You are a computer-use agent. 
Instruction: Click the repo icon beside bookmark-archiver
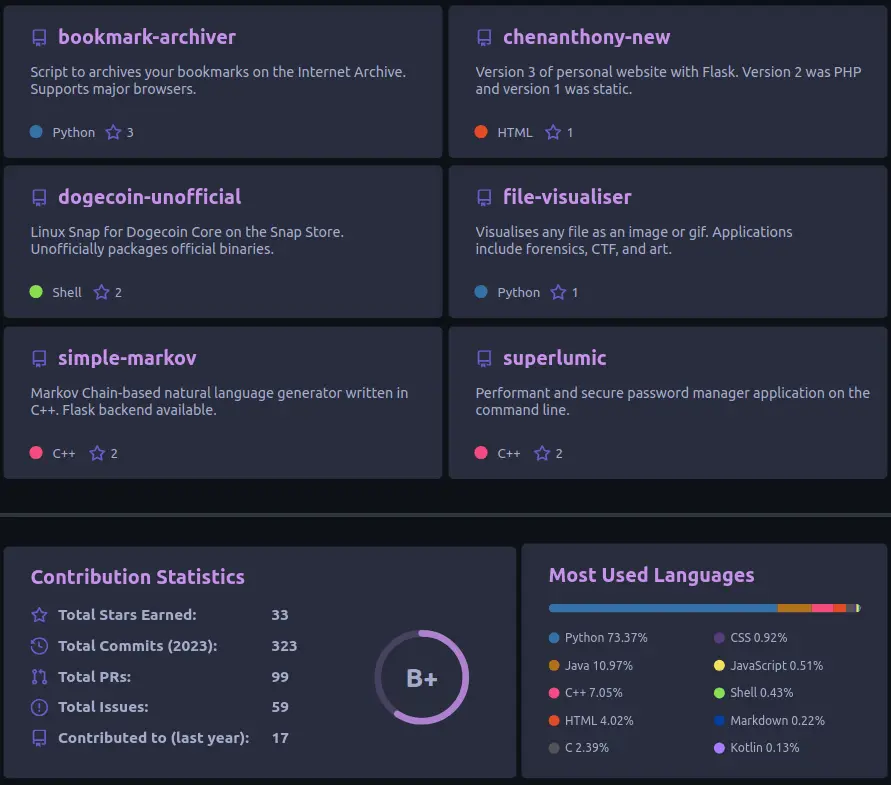click(x=39, y=38)
